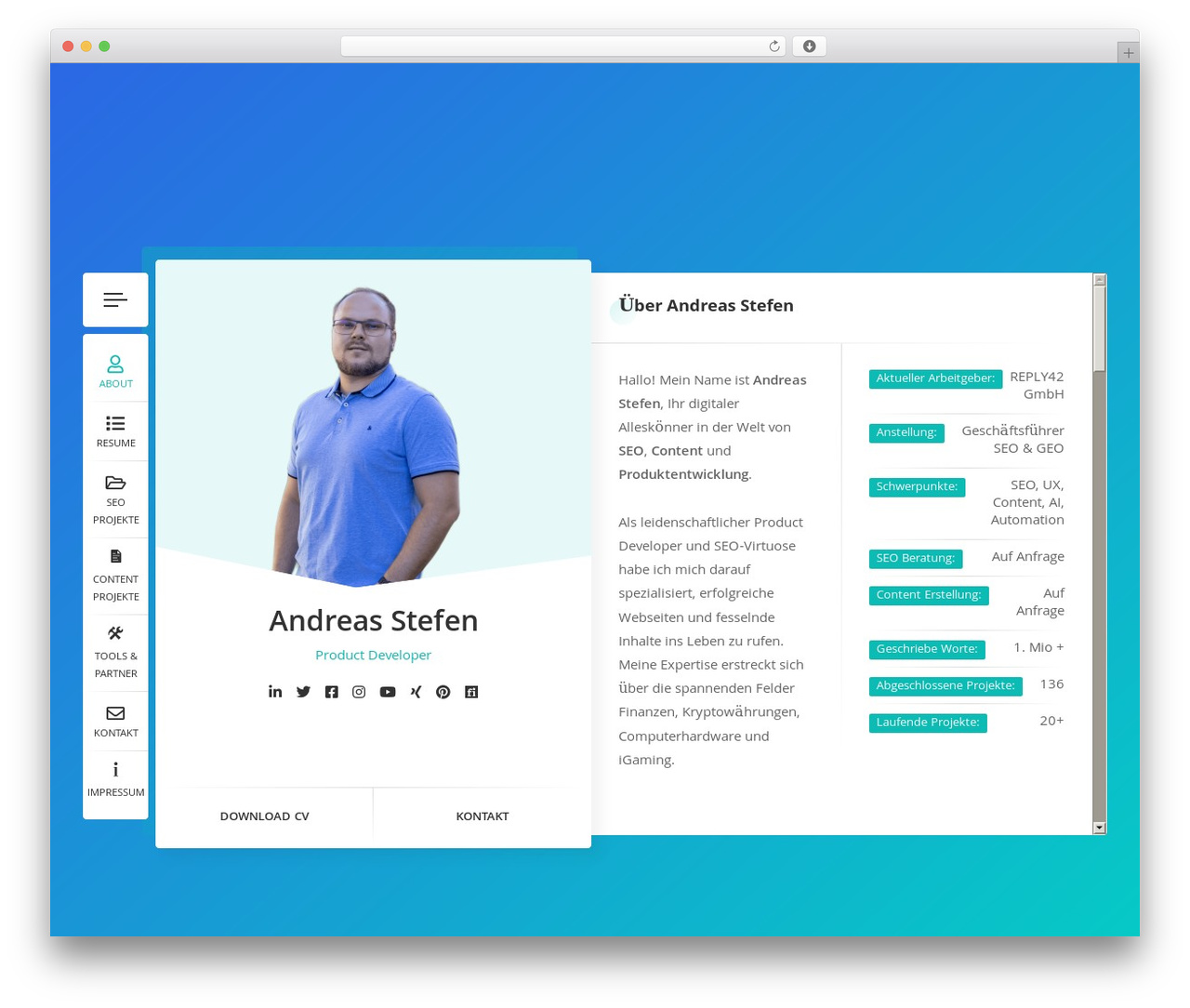The width and height of the screenshot is (1190, 1008).
Task: Go to the Kontakt sidebar section
Action: point(115,721)
